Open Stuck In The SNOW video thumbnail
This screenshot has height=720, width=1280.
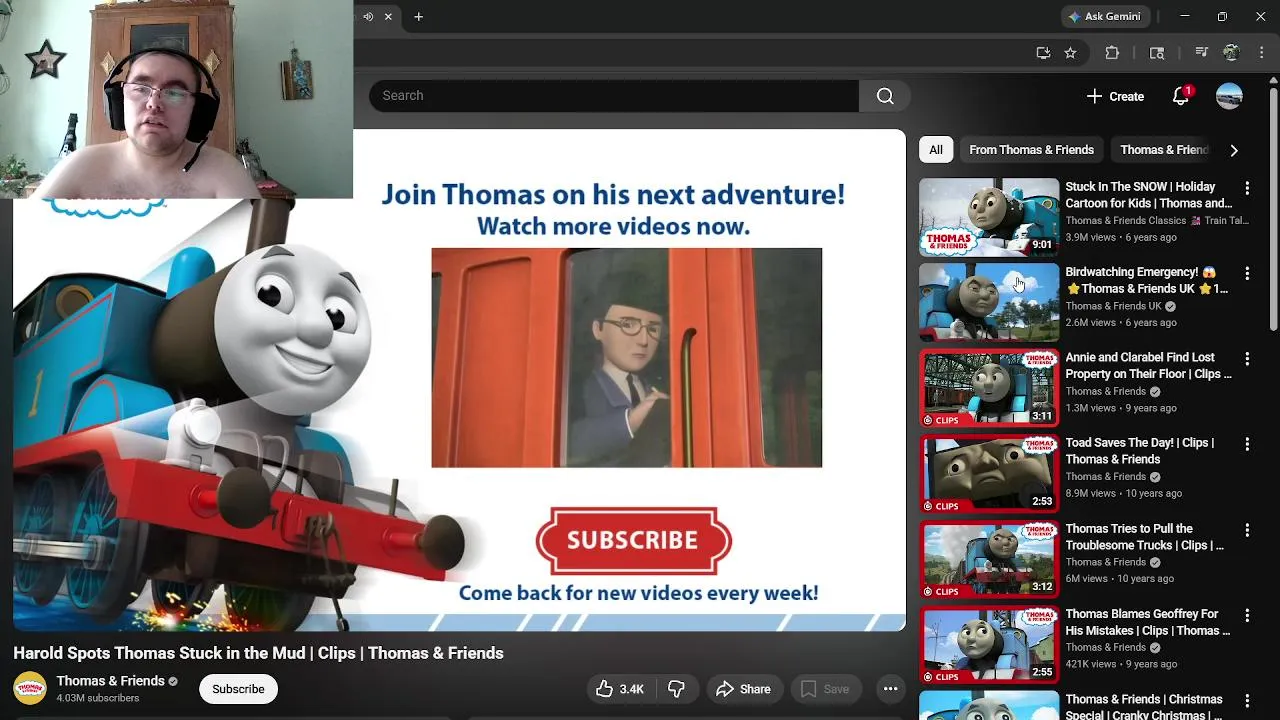click(989, 217)
